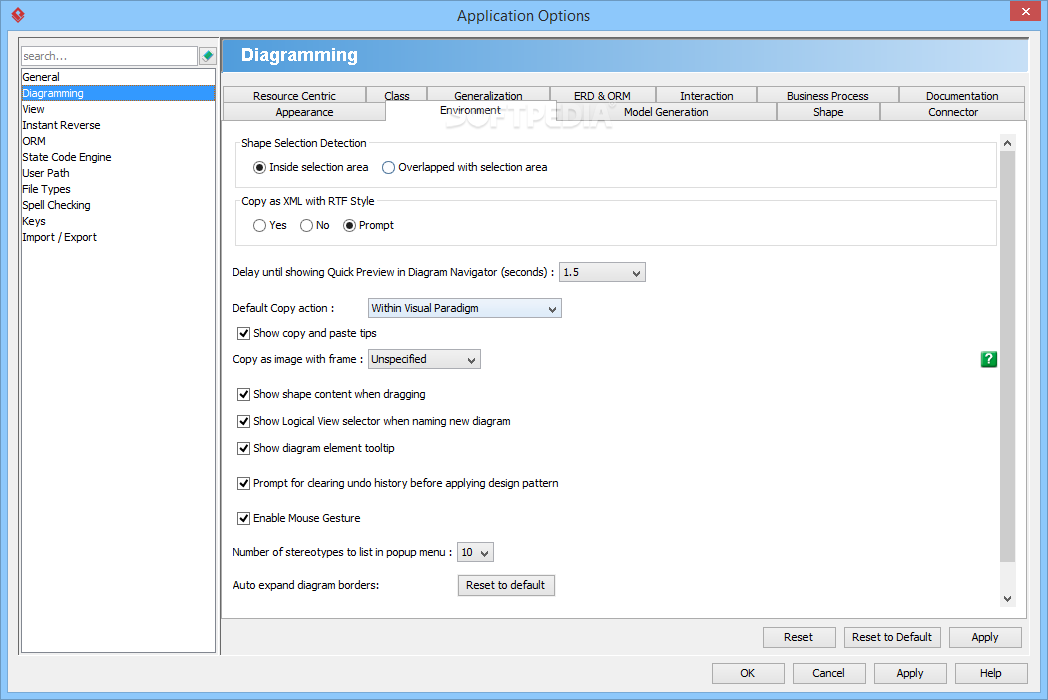Close the Application Options window

click(x=1025, y=11)
